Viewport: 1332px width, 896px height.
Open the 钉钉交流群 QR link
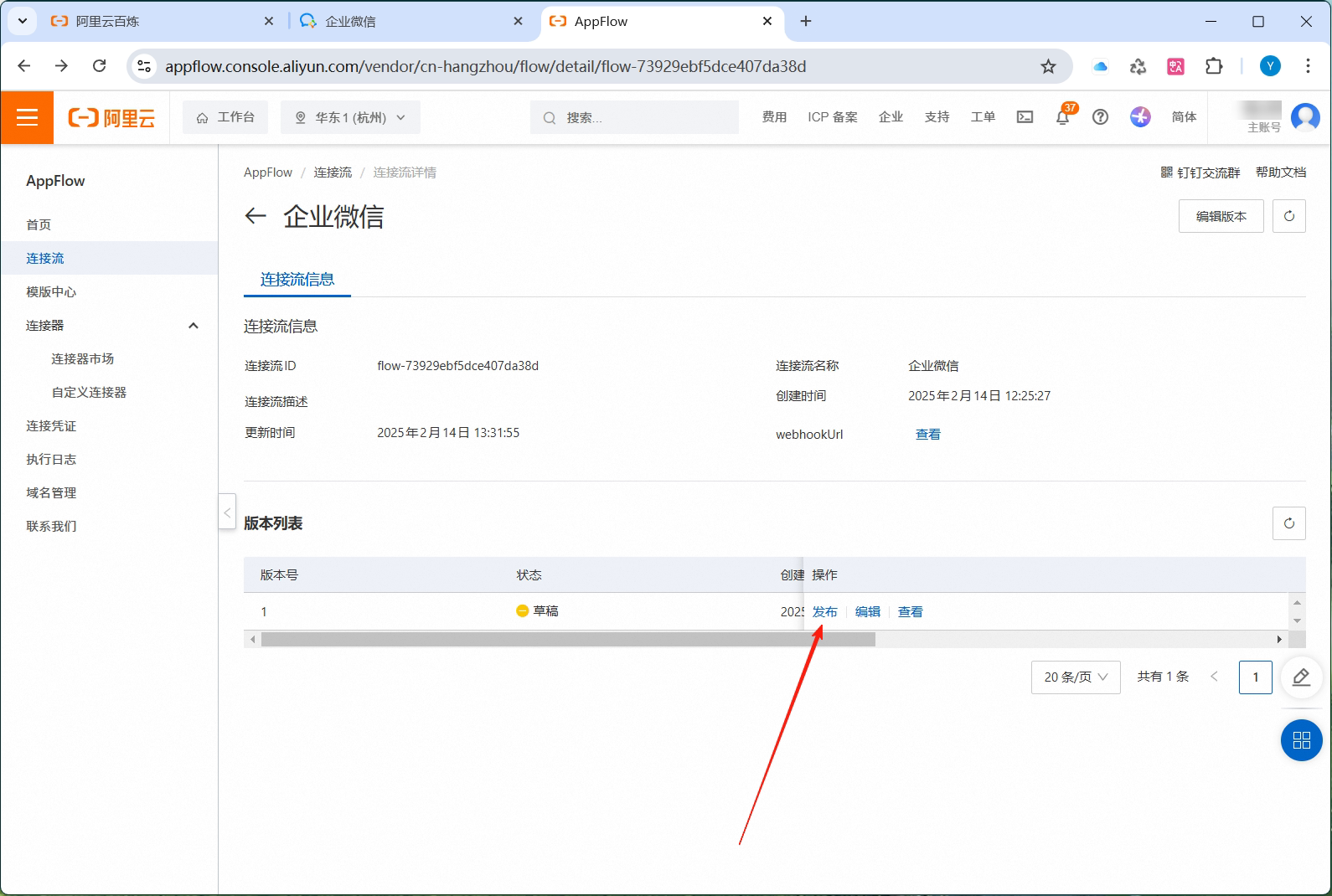pos(1200,173)
